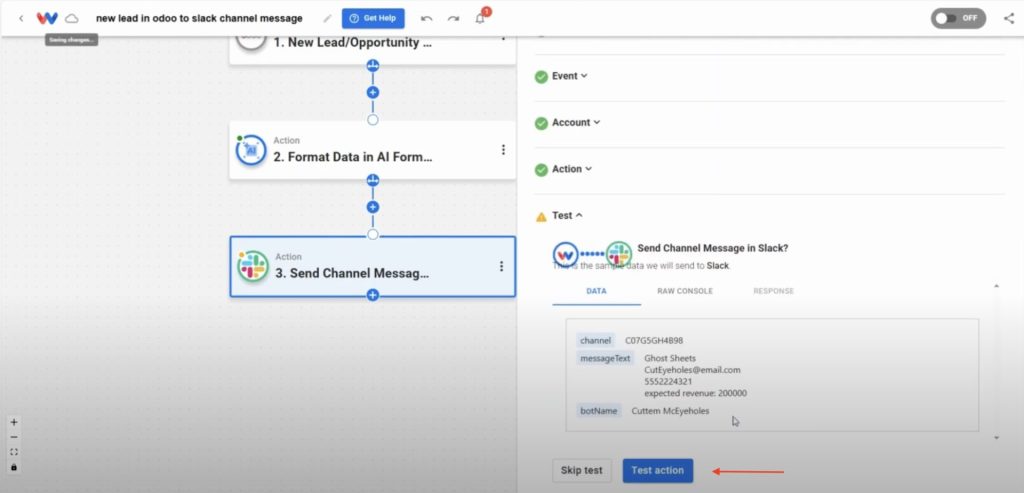Click channel value C07G5GH4B98

(x=654, y=340)
